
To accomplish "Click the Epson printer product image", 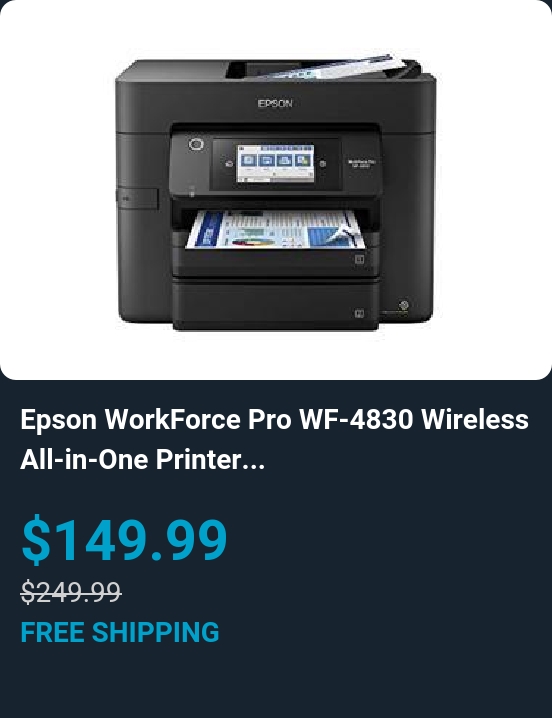I will pos(276,192).
